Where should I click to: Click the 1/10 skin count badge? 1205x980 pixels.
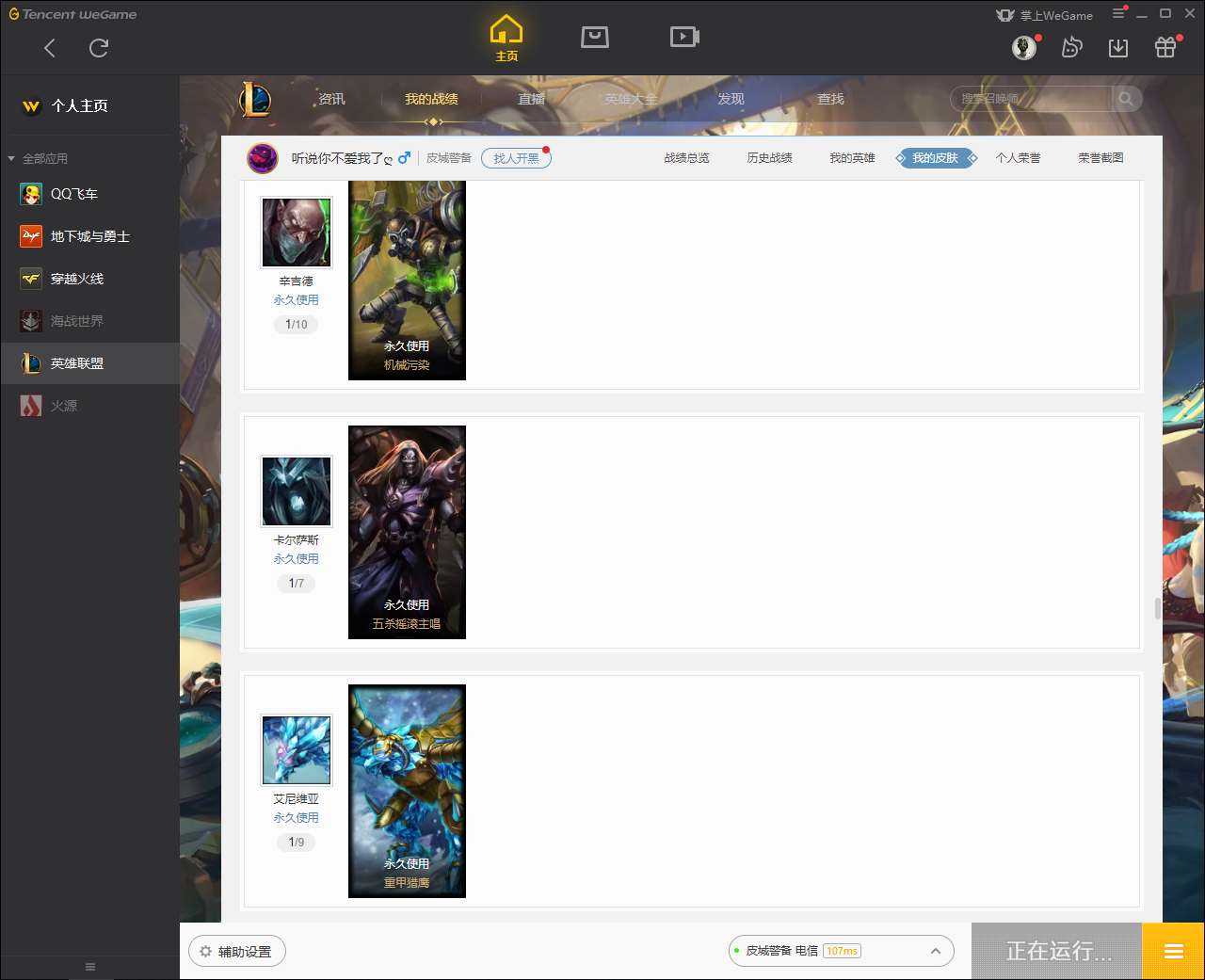pos(297,324)
